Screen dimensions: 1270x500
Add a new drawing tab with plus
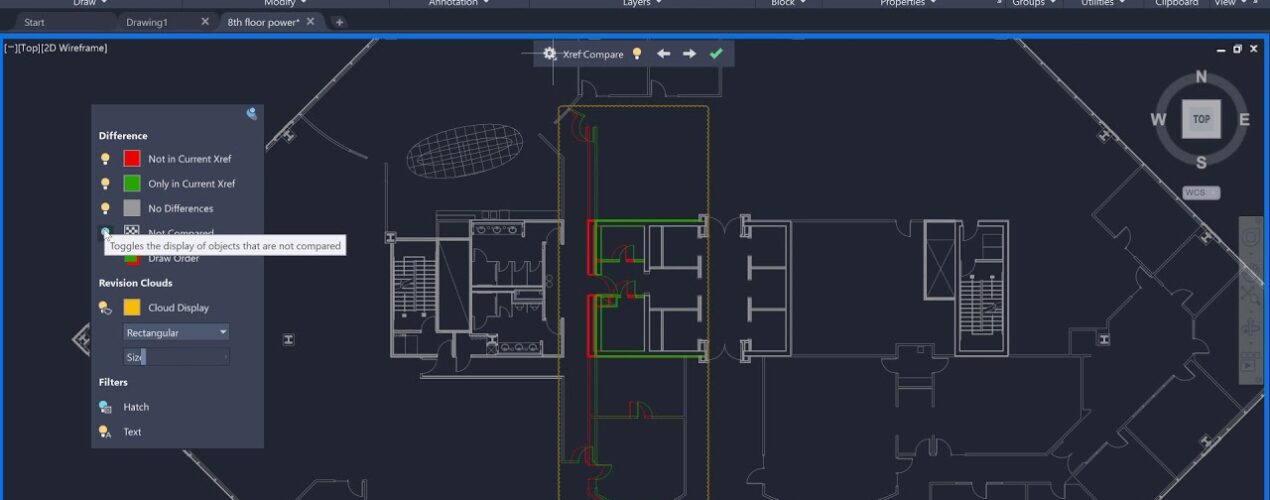point(340,22)
